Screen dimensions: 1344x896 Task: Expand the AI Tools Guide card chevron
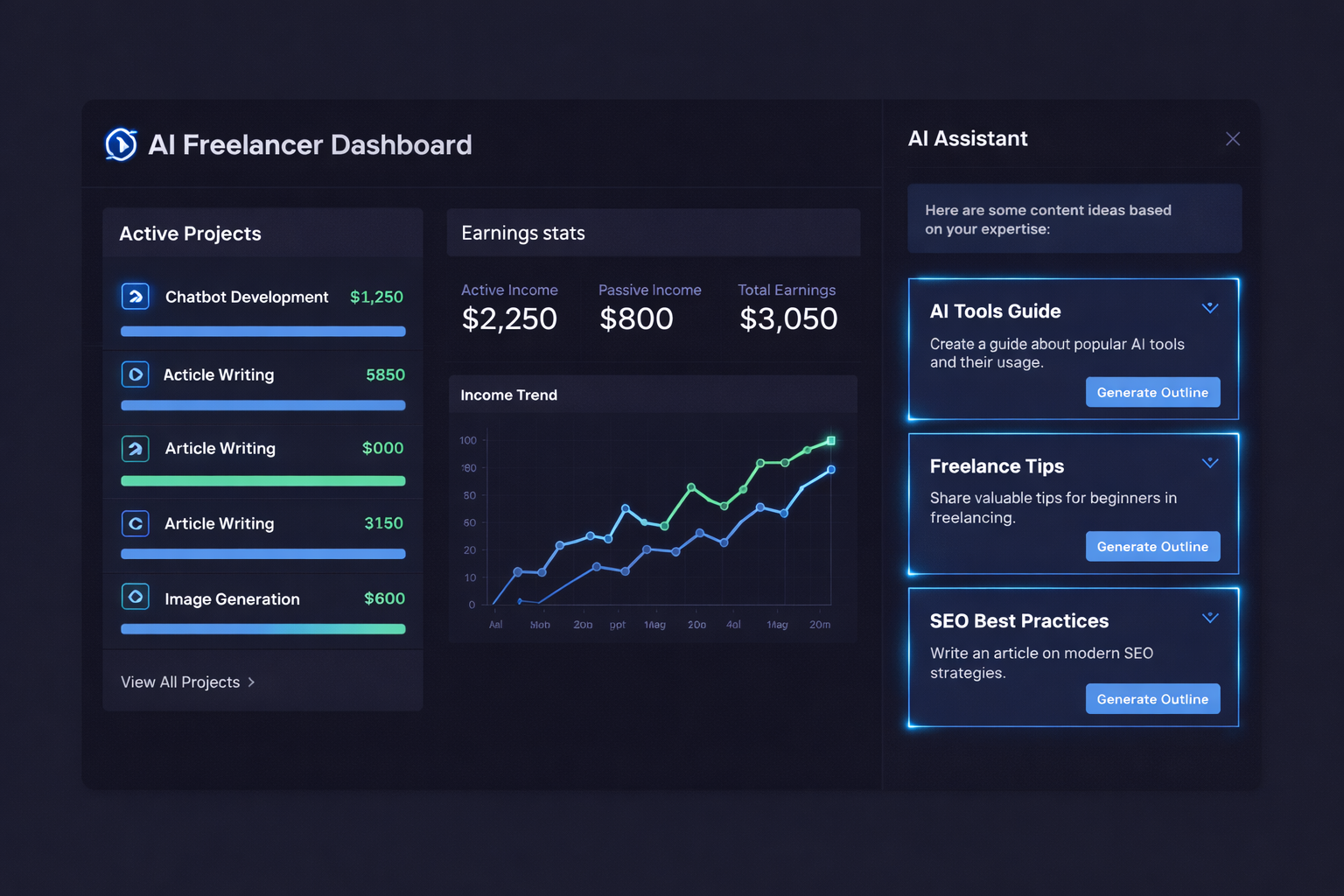click(1210, 308)
